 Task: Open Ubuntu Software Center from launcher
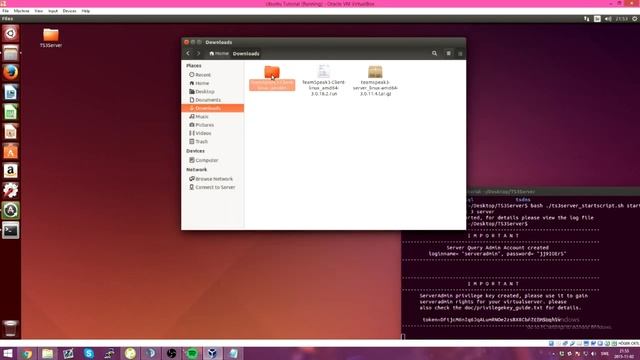click(11, 151)
